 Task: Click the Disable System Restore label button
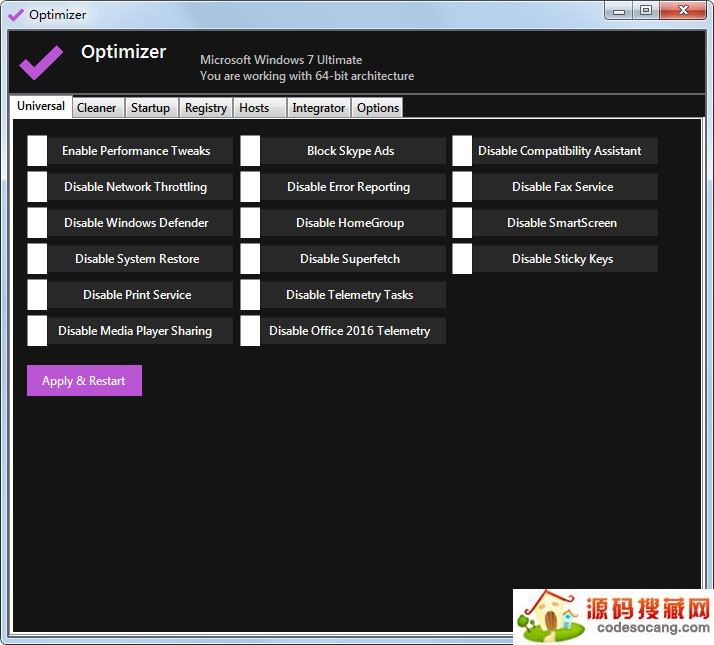point(140,259)
